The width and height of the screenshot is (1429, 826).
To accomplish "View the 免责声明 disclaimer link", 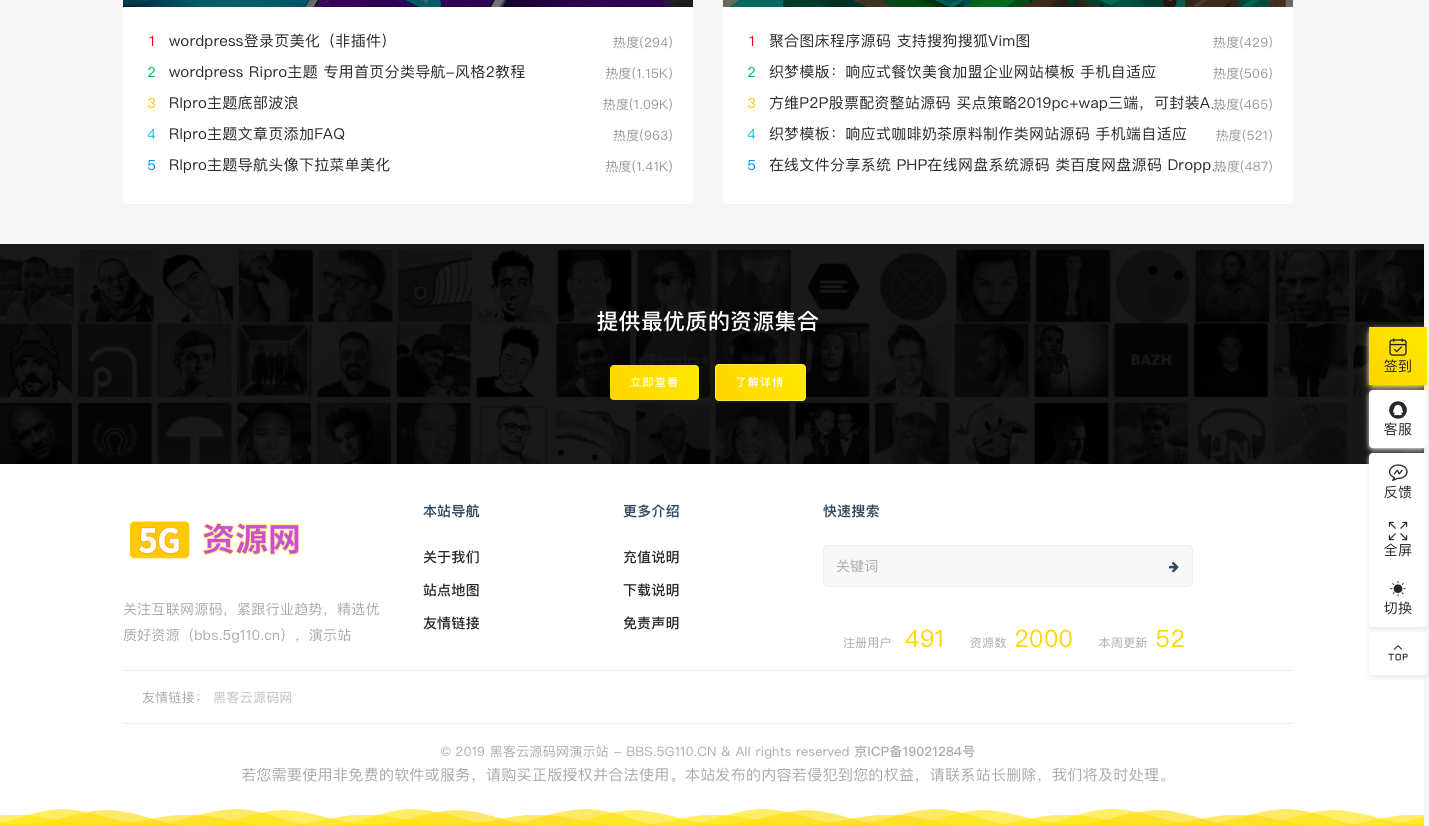I will click(651, 623).
